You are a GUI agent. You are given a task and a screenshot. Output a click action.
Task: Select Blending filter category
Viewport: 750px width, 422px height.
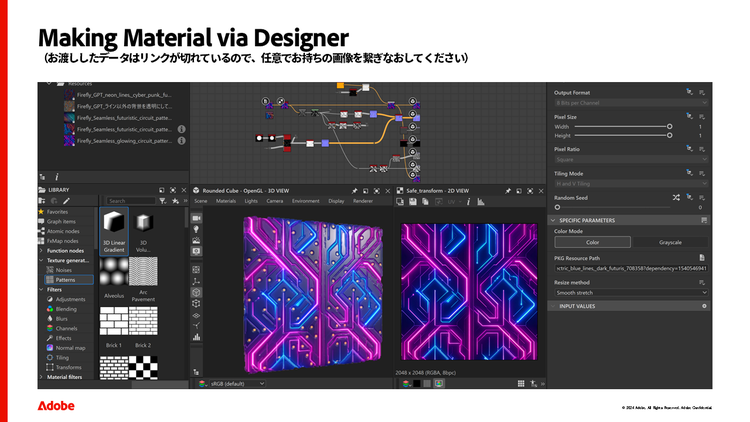pos(66,309)
